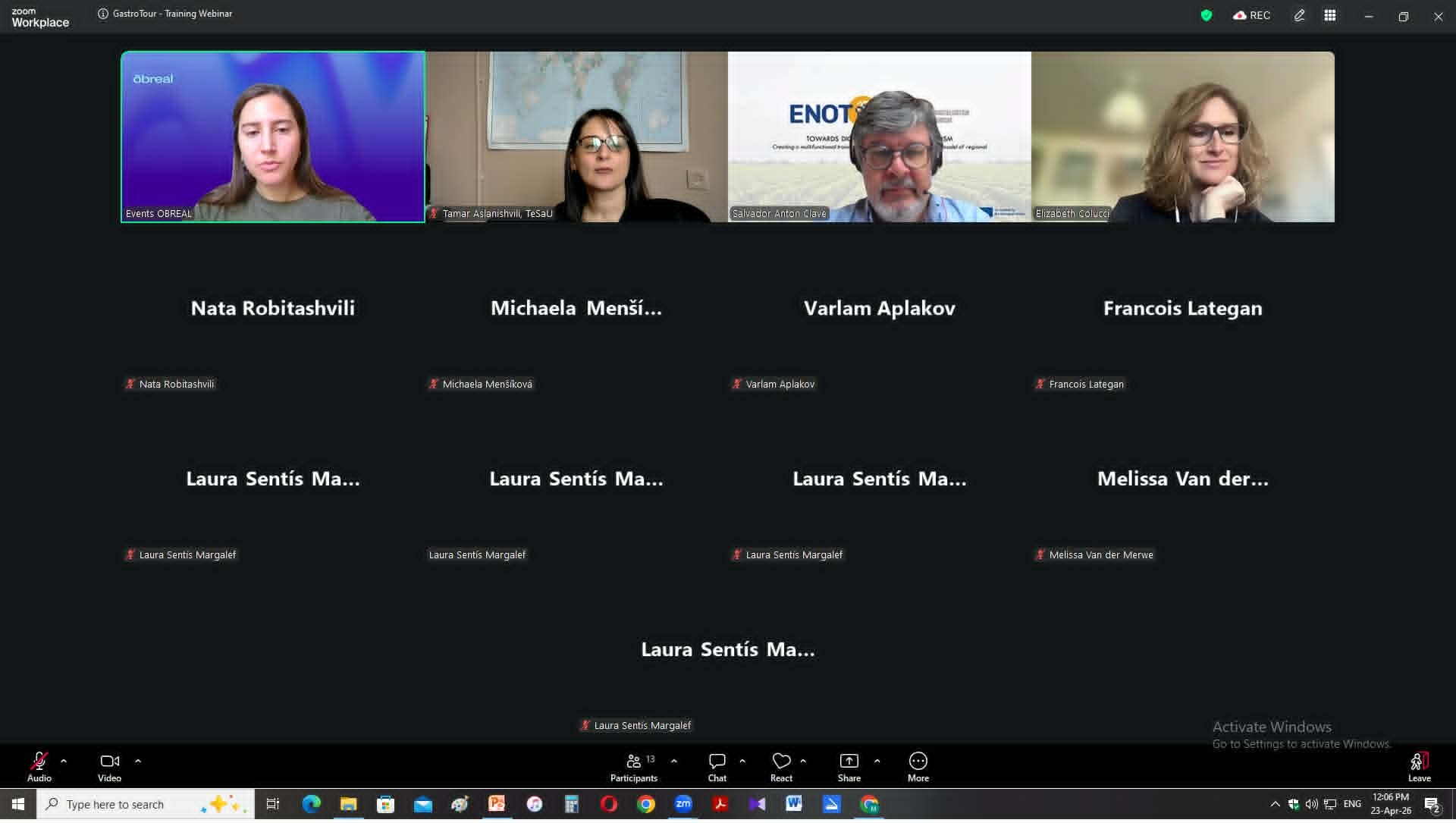Select Salvador Anton Clave video tile
Image resolution: width=1456 pixels, height=823 pixels.
(879, 137)
